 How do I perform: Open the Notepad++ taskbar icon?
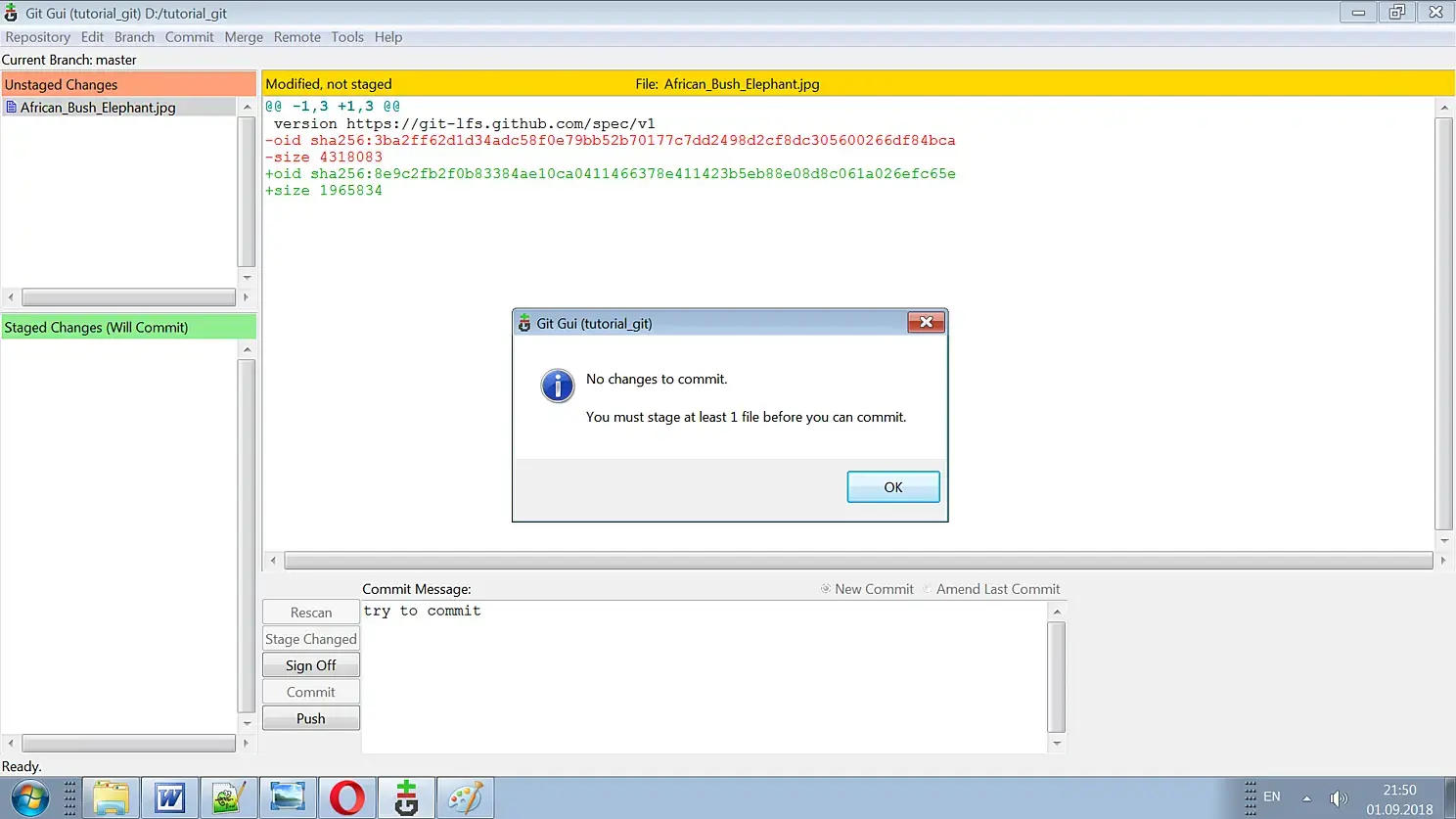click(x=229, y=798)
